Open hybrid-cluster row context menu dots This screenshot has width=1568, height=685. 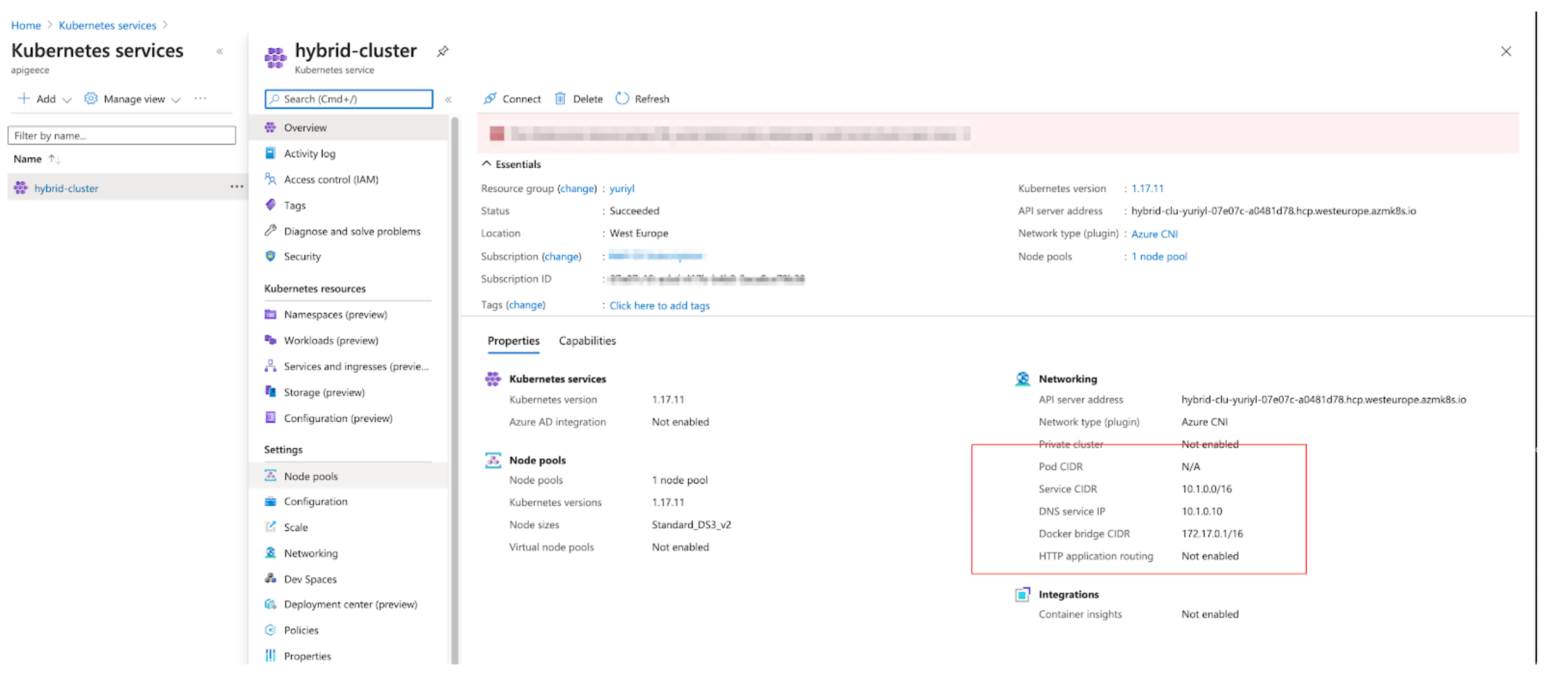(x=237, y=187)
